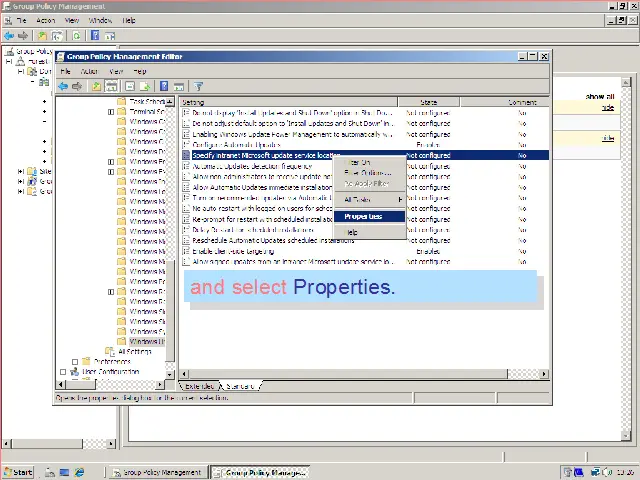
Task: Click Export List icon in Editor toolbar
Action: [x=145, y=86]
